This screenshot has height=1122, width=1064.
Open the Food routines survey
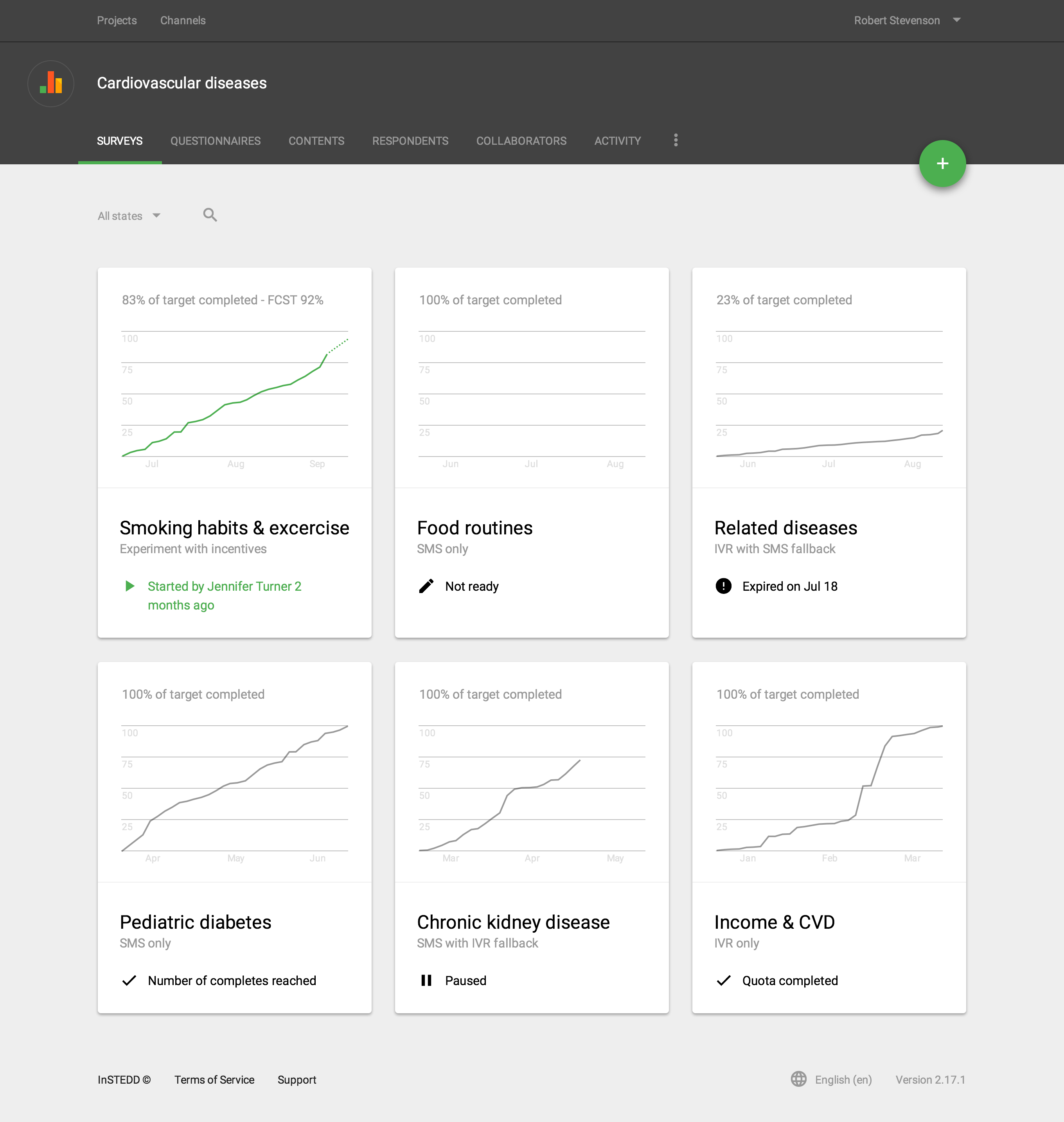pyautogui.click(x=475, y=527)
